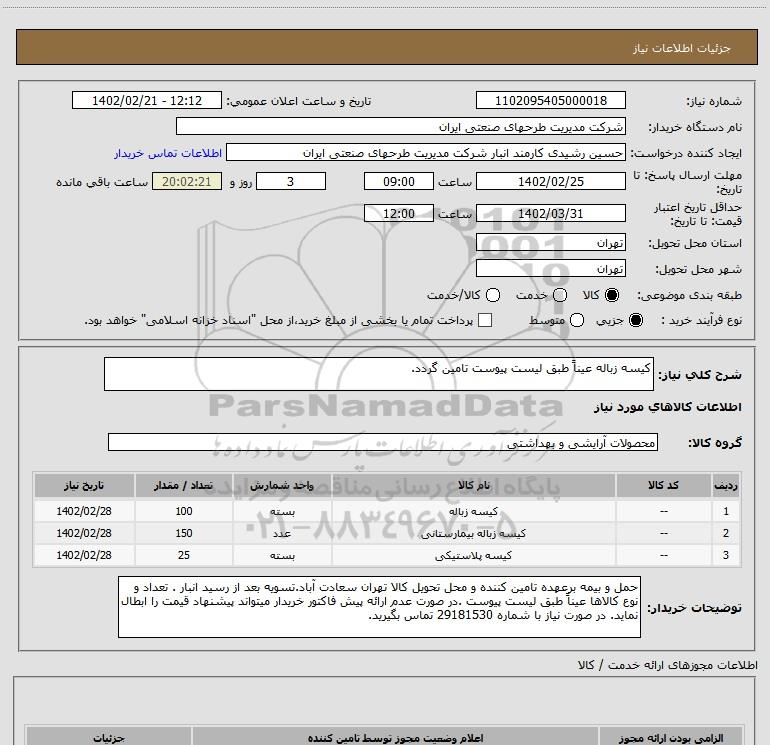
Task: Select the کالا radio button
Action: (612, 295)
